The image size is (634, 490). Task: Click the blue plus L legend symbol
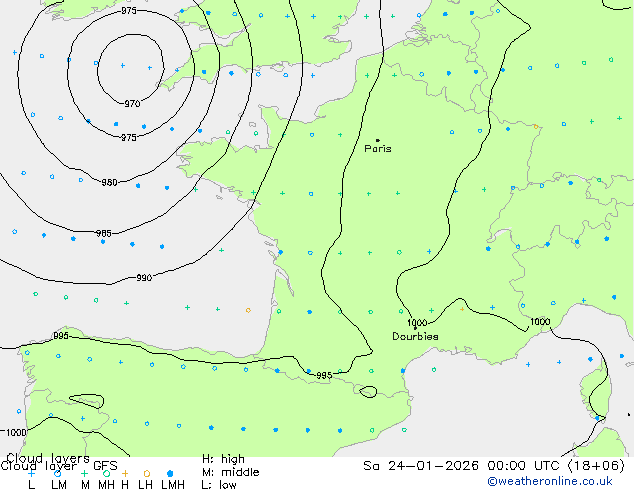[31, 473]
